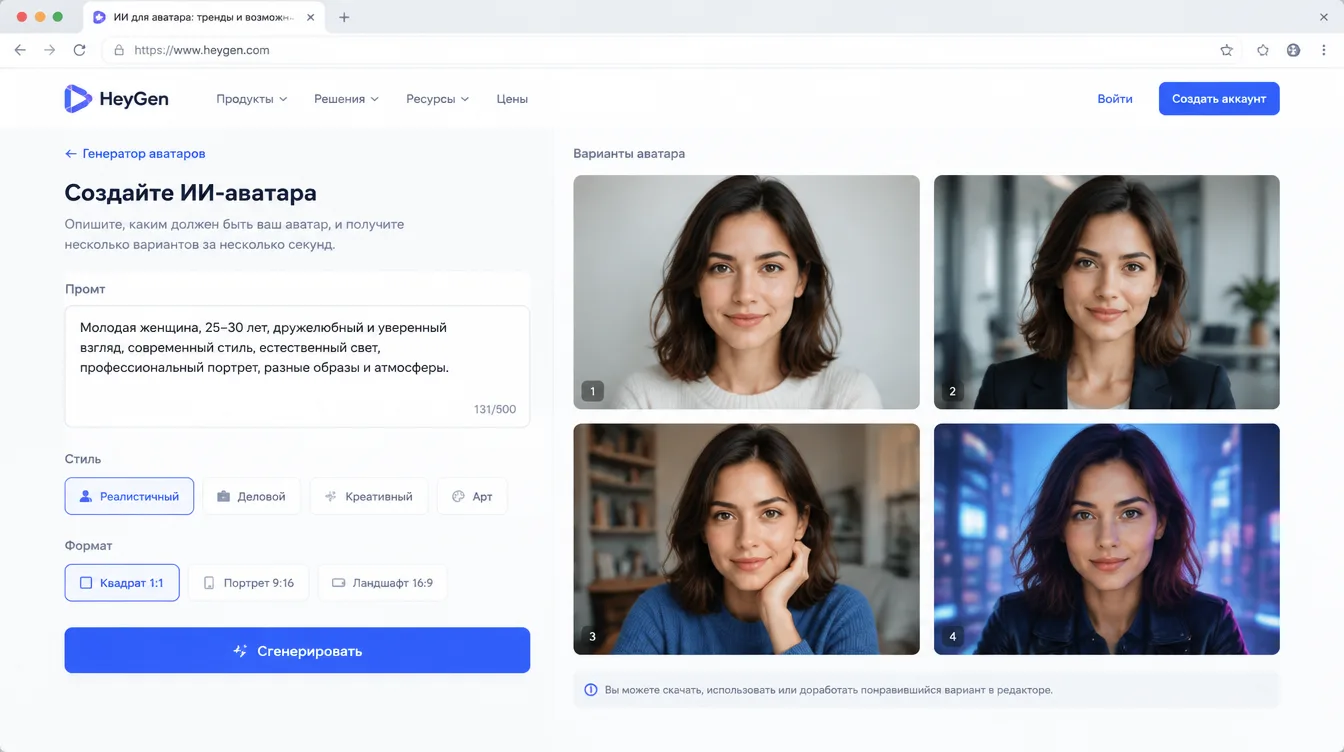Image resolution: width=1344 pixels, height=752 pixels.
Task: Open avatar variant 2 office thumbnail
Action: click(x=1107, y=292)
